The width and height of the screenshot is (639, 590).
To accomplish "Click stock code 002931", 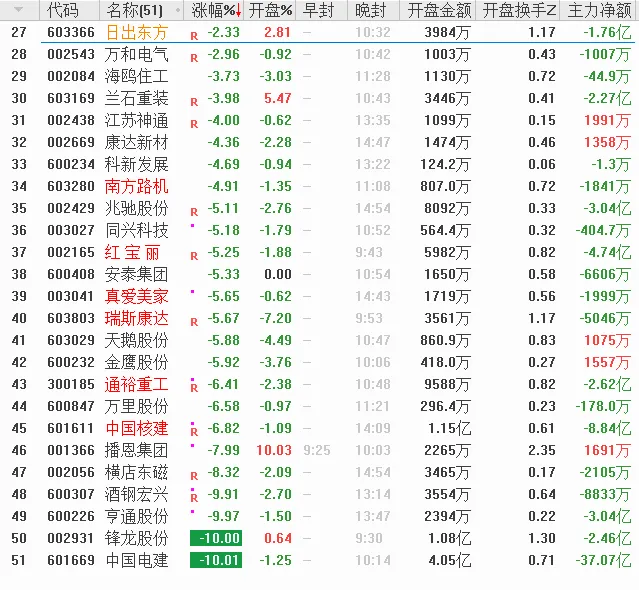I will 71,538.
